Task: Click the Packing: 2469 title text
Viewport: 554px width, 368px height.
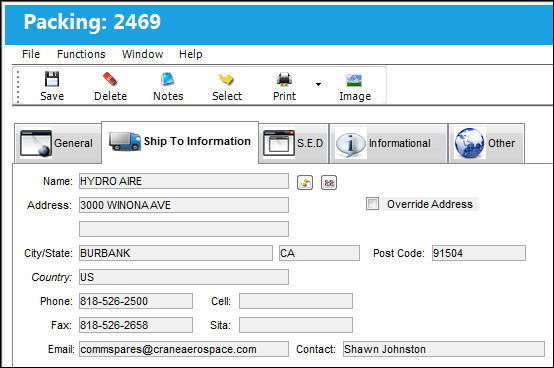Action: pyautogui.click(x=92, y=22)
